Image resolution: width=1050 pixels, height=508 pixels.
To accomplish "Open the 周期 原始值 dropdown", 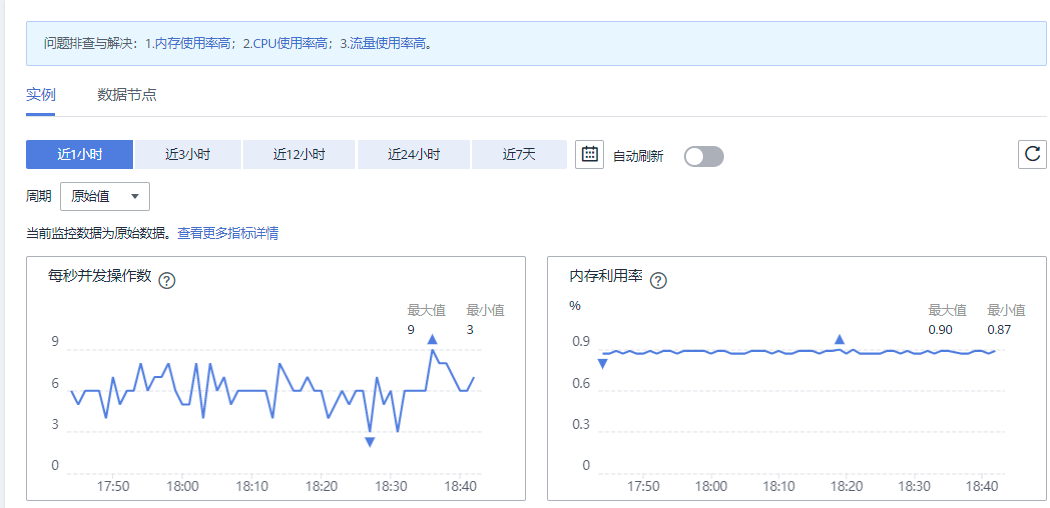I will click(x=105, y=196).
